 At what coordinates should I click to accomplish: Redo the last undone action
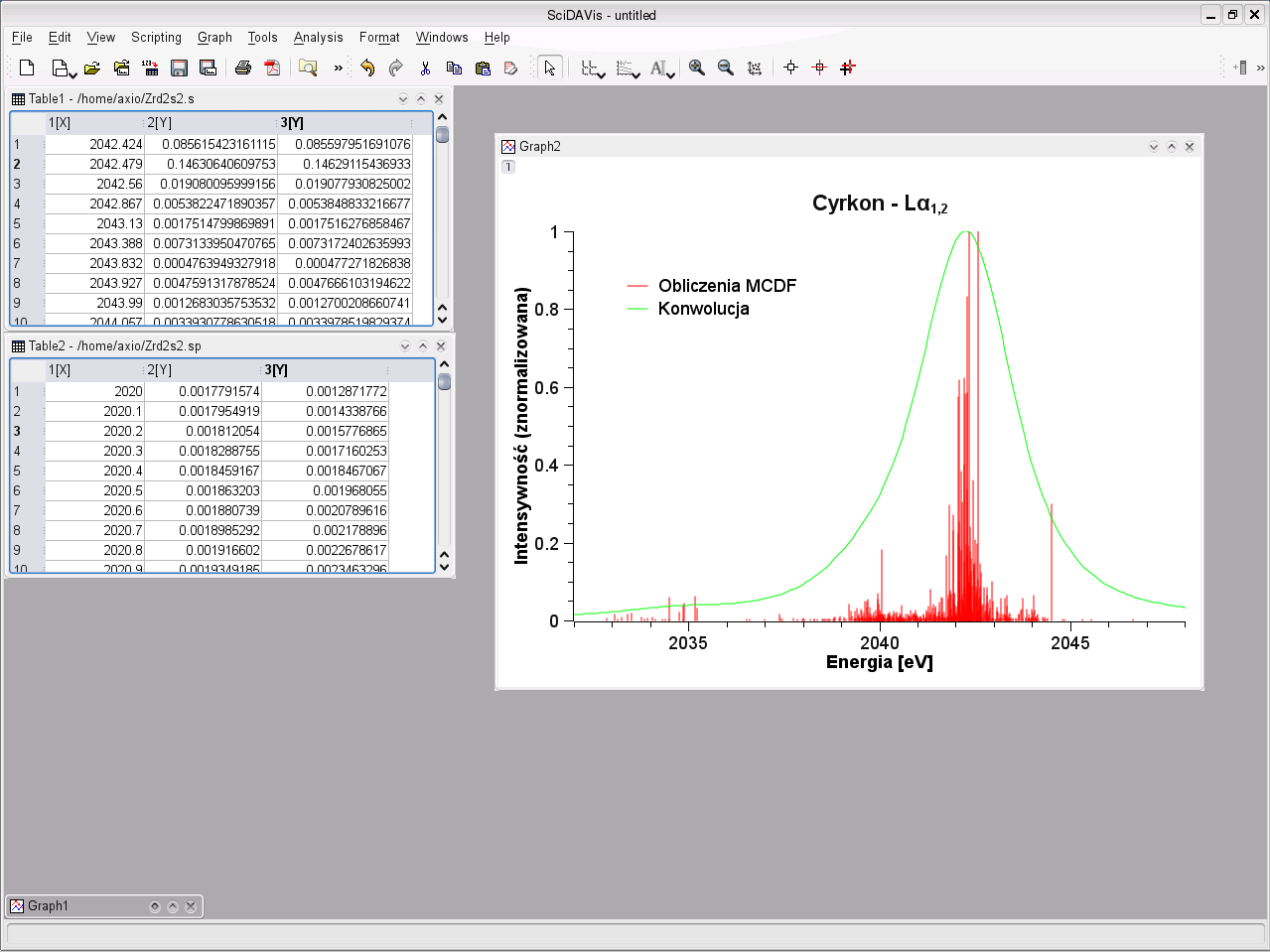396,68
